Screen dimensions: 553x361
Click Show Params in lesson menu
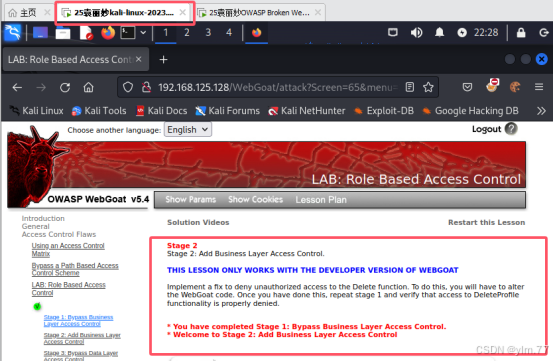[190, 200]
